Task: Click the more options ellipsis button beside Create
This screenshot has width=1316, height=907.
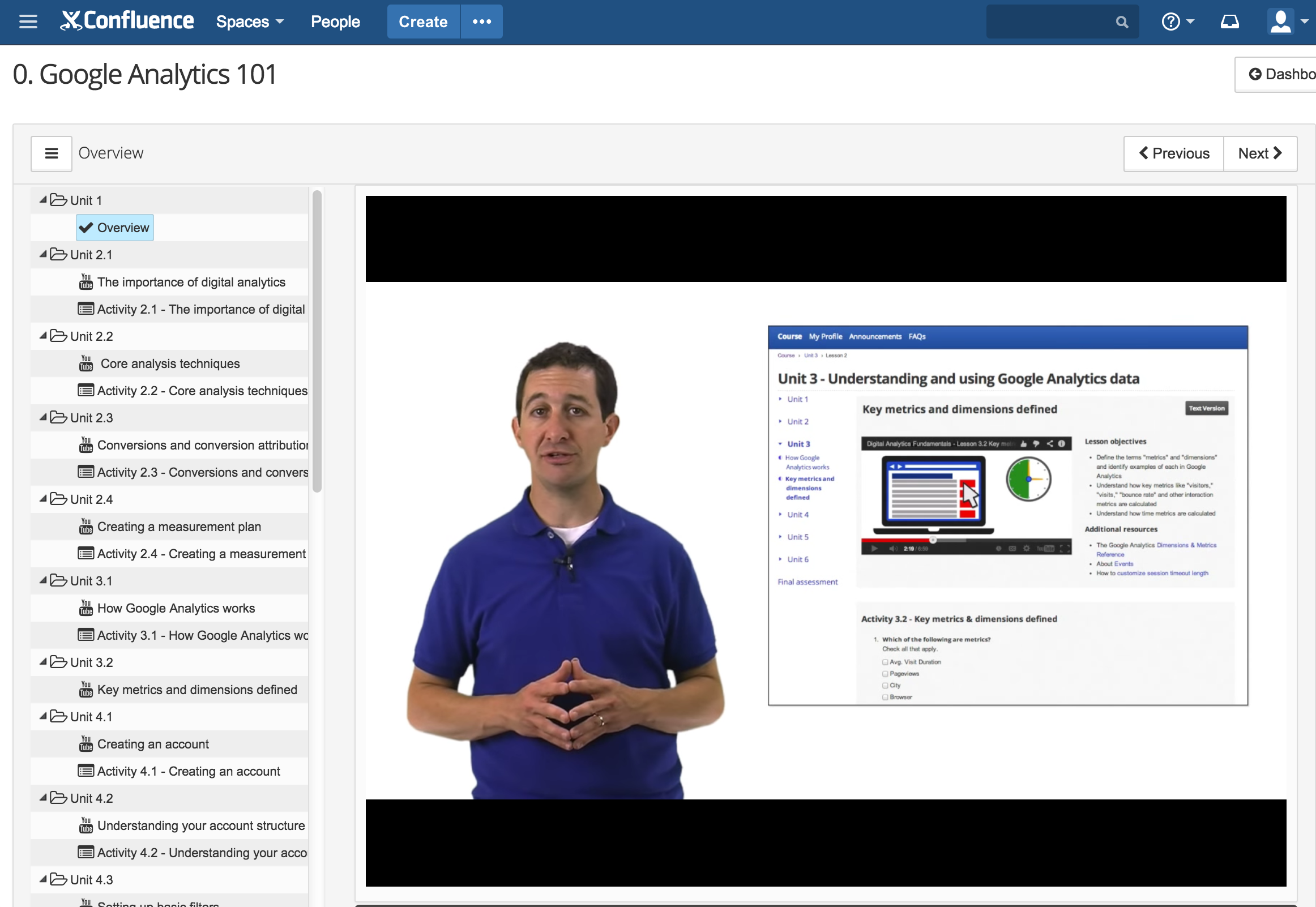Action: coord(481,22)
